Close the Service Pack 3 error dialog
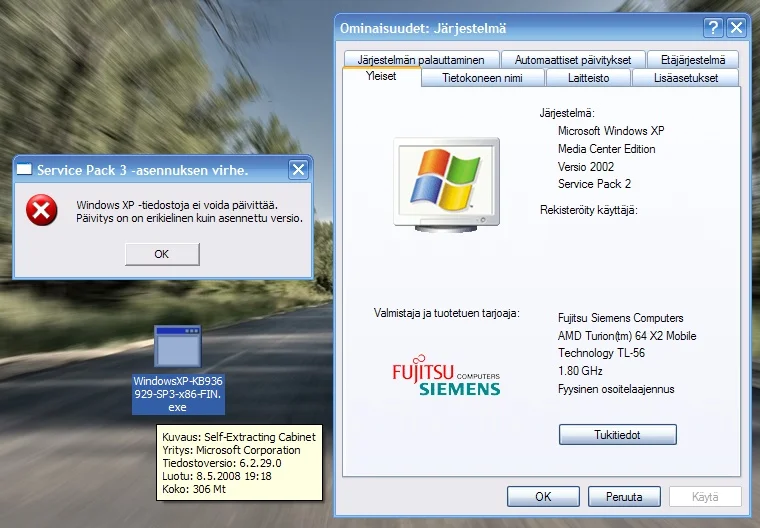Viewport: 760px width, 528px height. [x=298, y=170]
